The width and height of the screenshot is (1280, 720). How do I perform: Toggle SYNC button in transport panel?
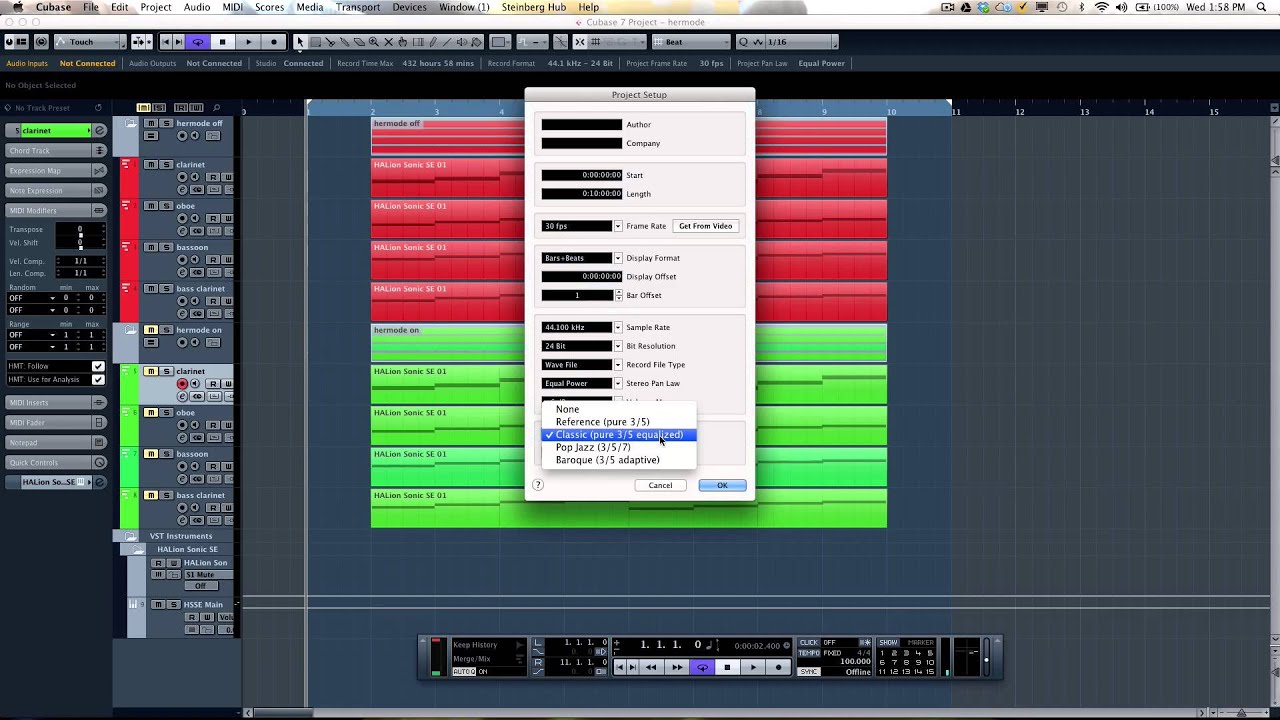809,671
